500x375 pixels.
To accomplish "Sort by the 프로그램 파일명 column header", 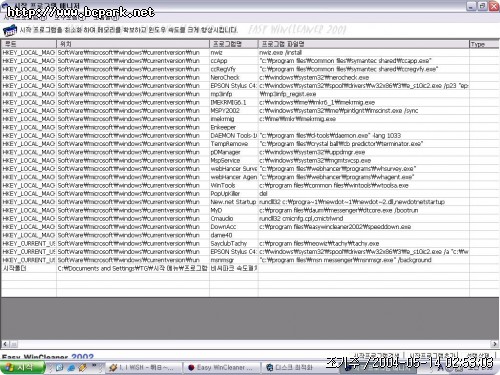I will [363, 44].
